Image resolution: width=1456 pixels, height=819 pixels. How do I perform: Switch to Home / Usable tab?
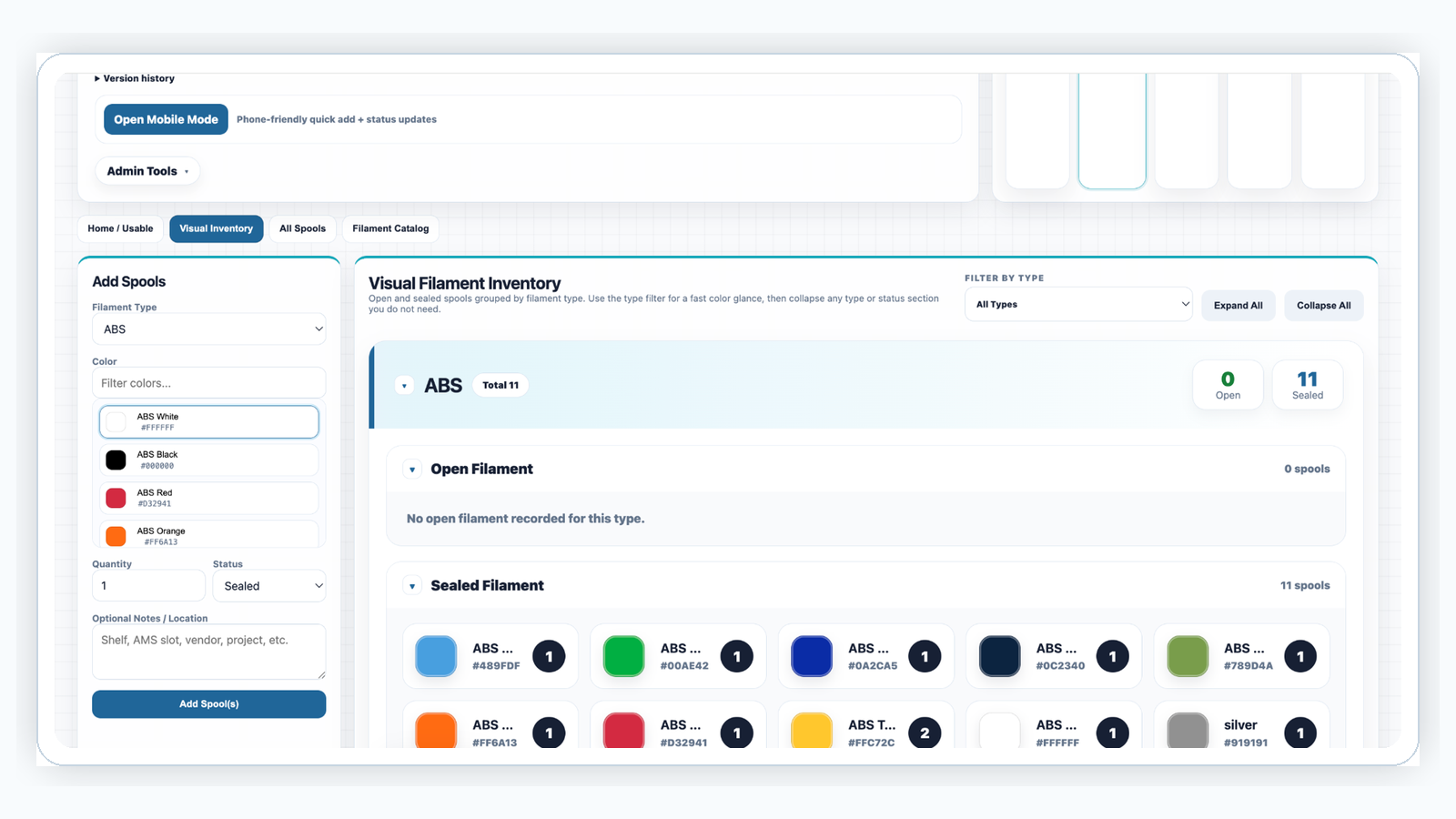pos(120,228)
